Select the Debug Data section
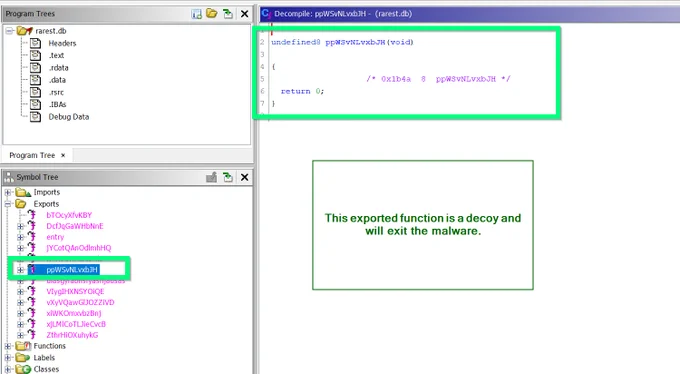 point(69,117)
